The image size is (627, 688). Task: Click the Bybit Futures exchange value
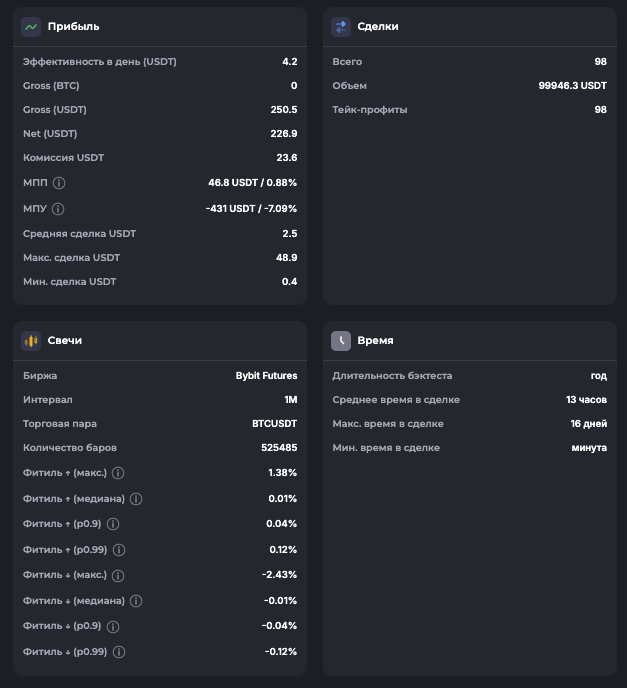coord(266,376)
